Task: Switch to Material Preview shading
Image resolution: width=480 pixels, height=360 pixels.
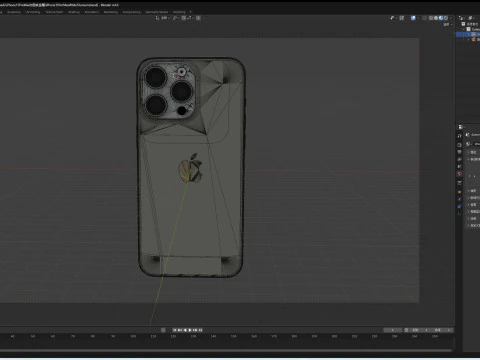Action: pyautogui.click(x=441, y=18)
